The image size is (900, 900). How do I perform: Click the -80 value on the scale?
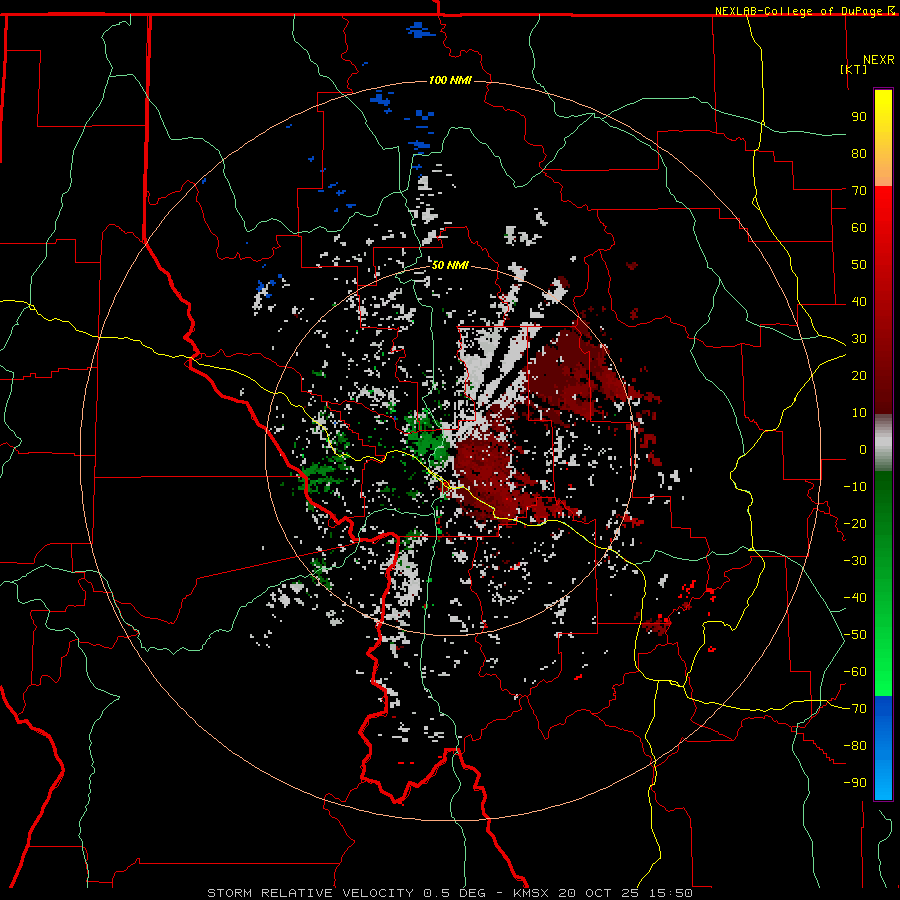point(855,746)
